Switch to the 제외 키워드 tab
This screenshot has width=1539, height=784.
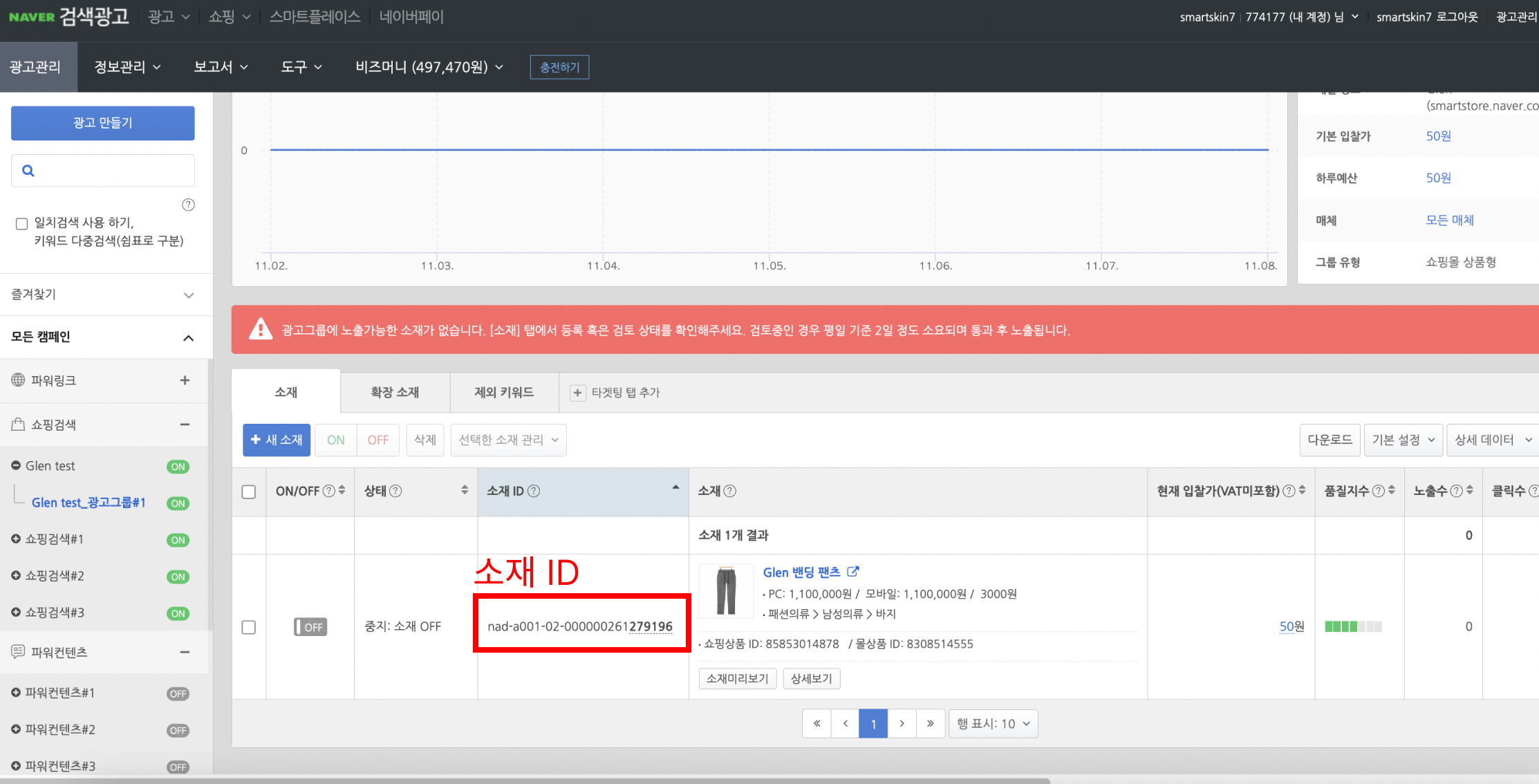(503, 392)
